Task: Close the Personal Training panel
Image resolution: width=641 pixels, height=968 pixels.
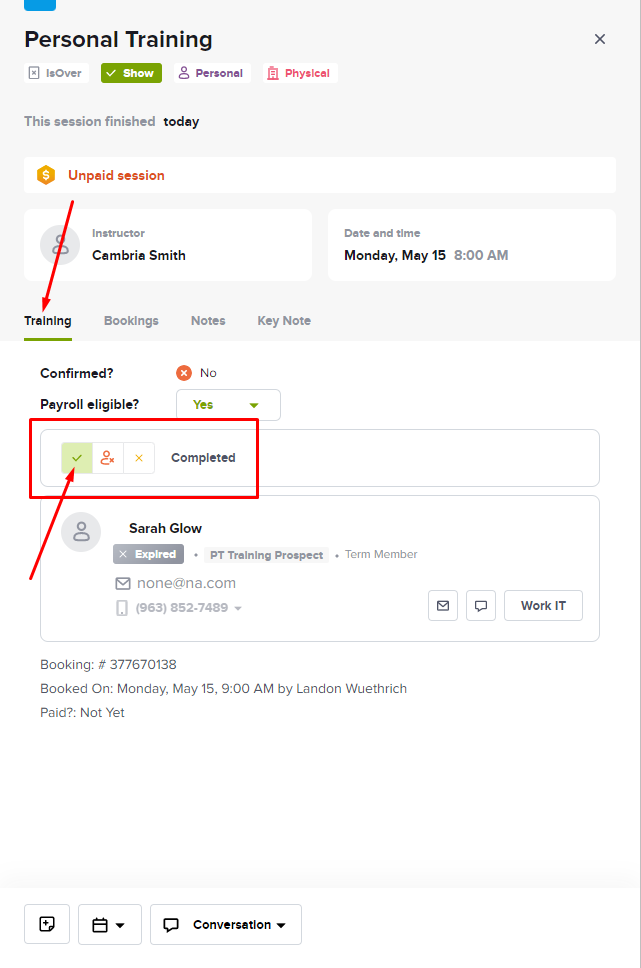Action: [600, 39]
